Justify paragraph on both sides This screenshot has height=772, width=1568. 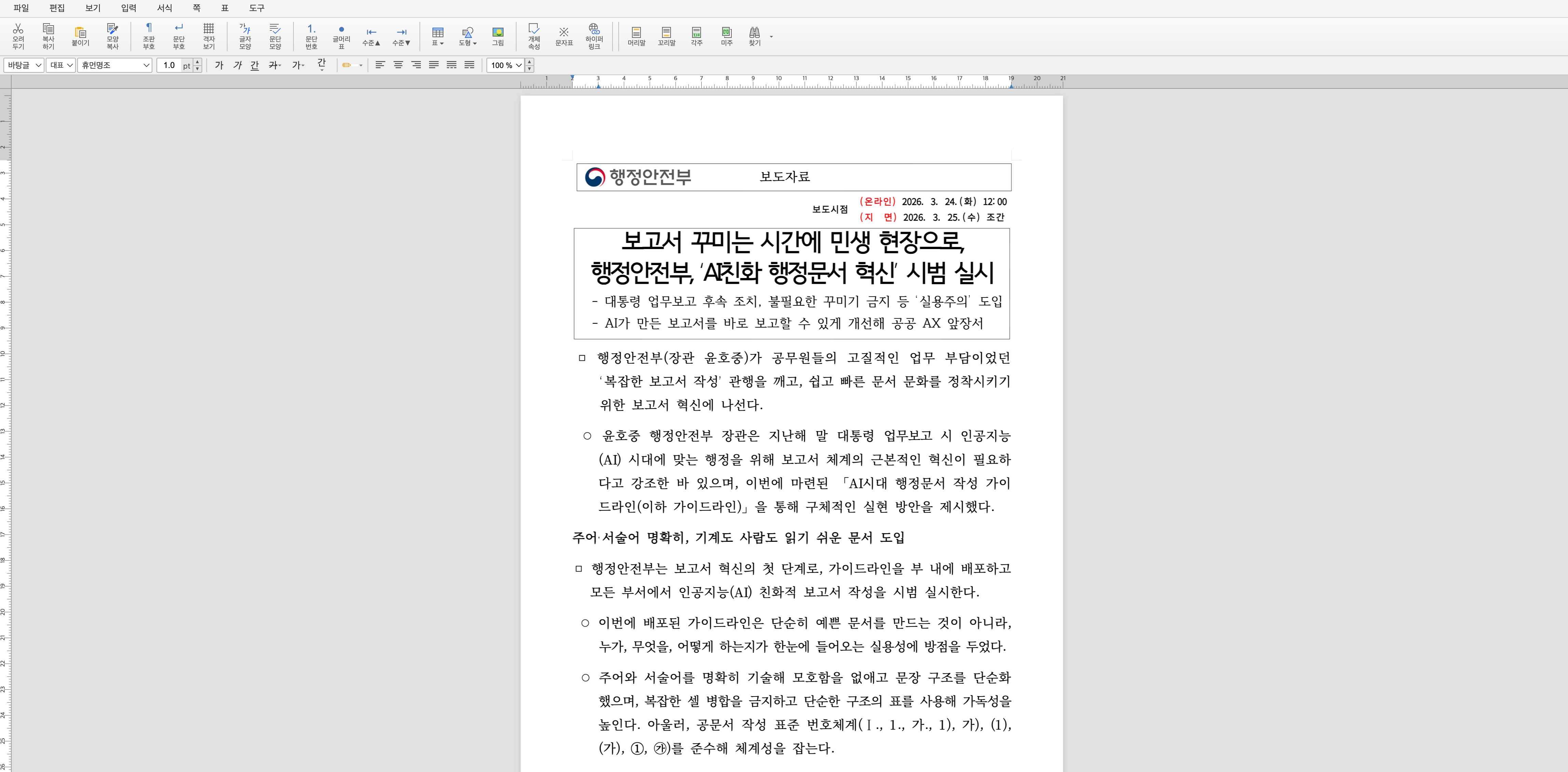pyautogui.click(x=434, y=65)
